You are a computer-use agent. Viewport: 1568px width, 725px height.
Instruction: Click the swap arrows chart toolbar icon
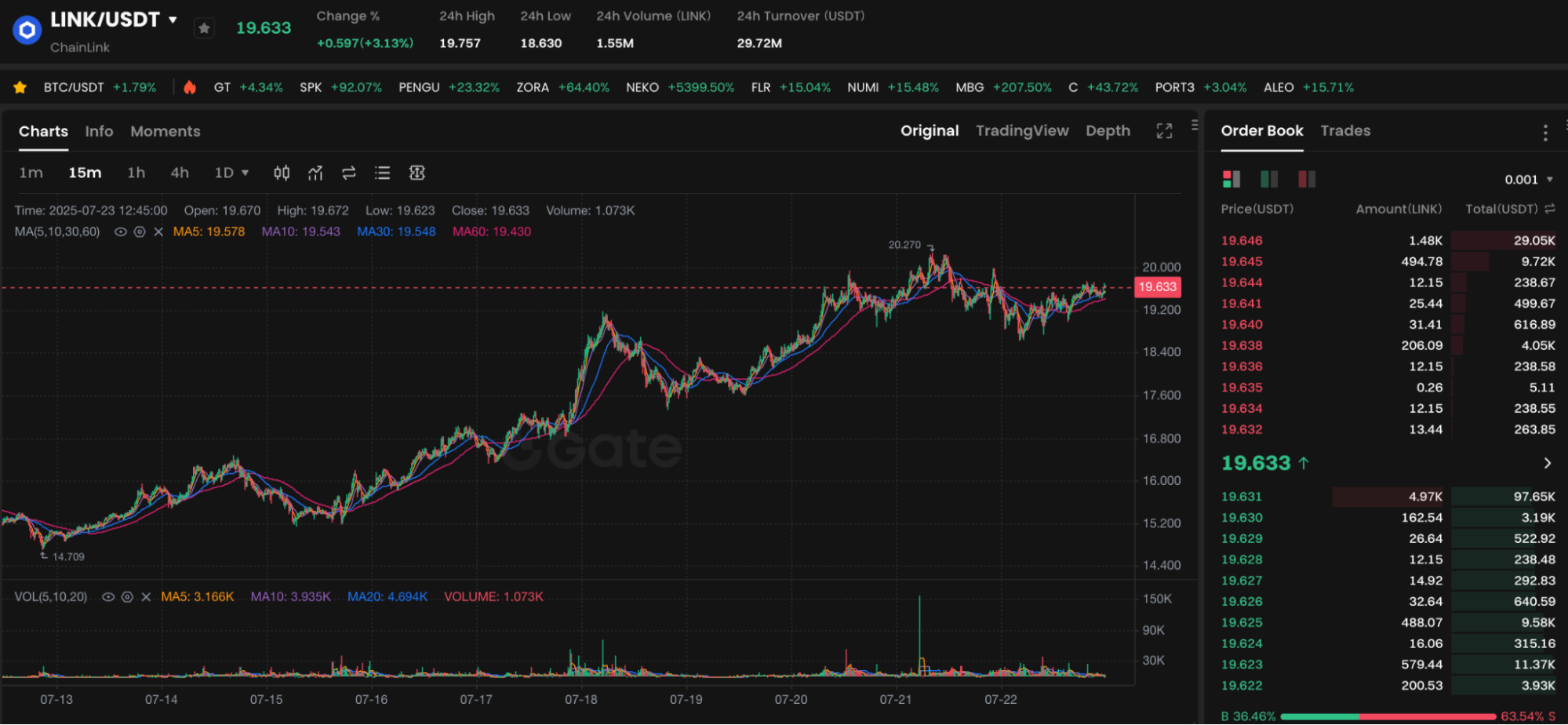click(x=349, y=173)
